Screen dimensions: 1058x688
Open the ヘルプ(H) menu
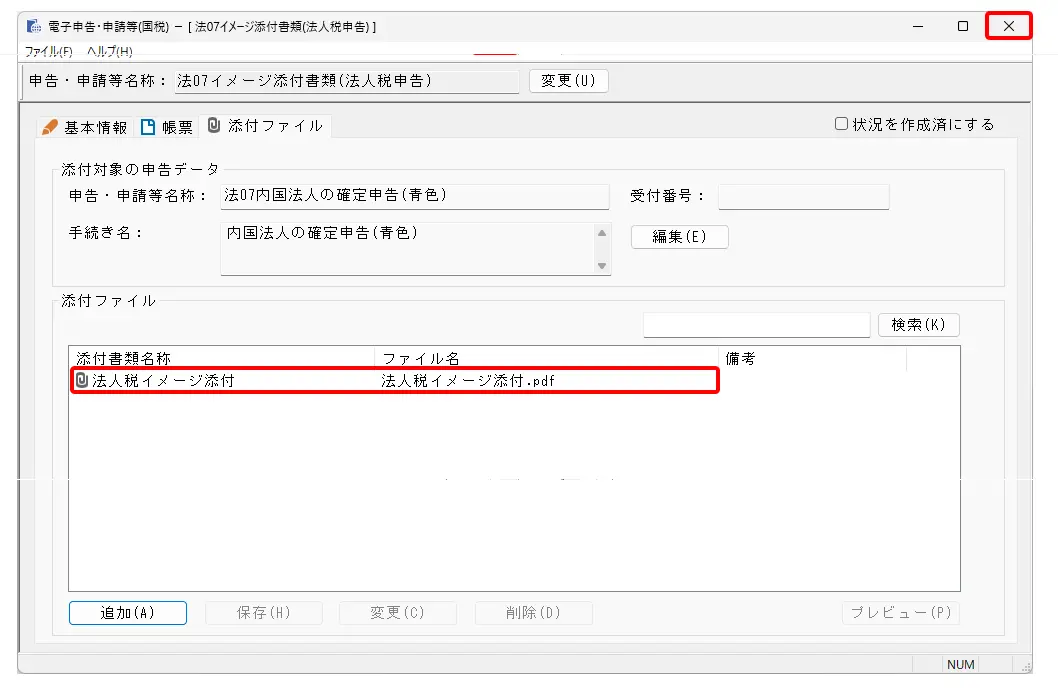tap(109, 51)
